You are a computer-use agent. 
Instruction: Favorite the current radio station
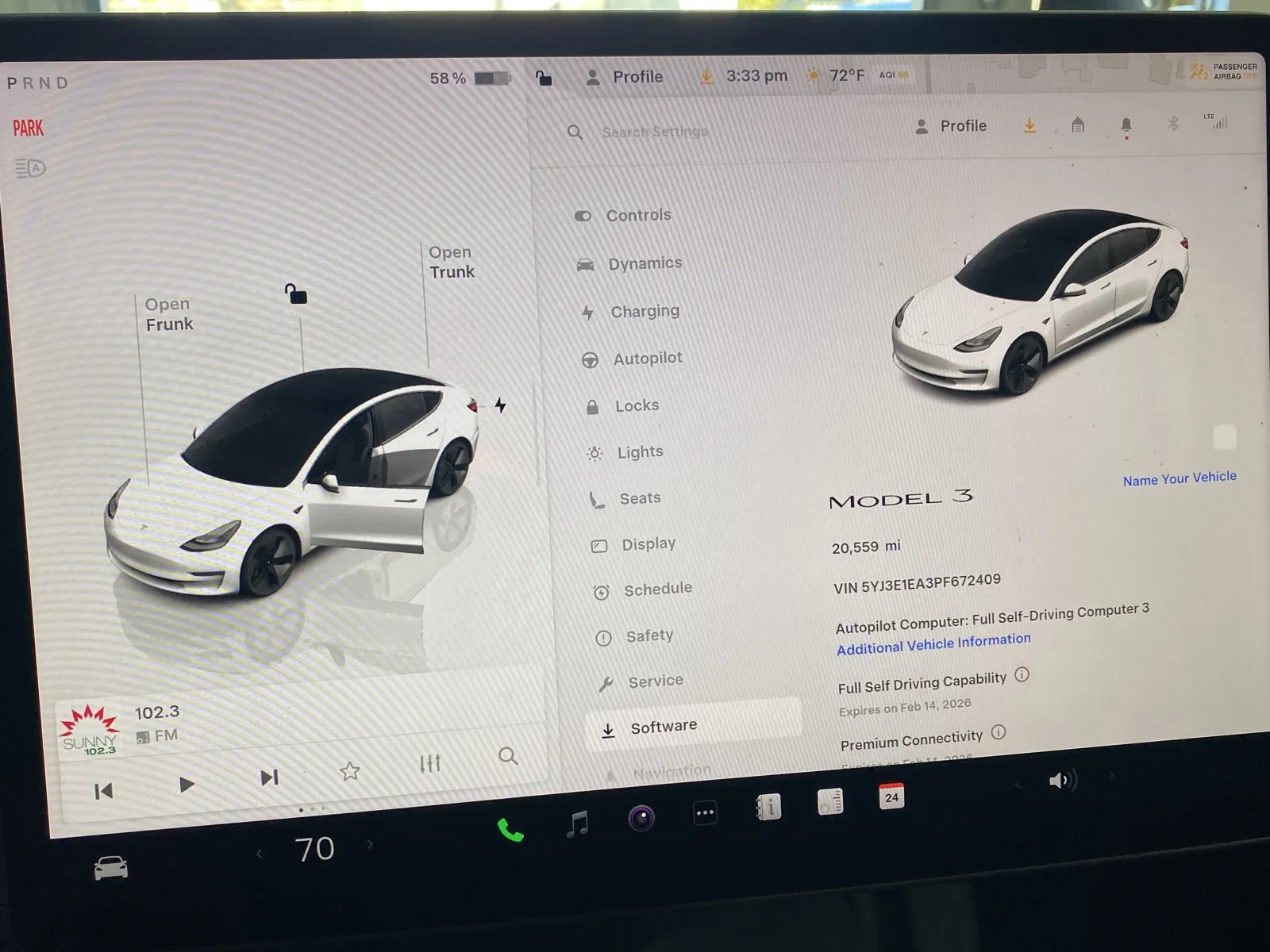[350, 770]
